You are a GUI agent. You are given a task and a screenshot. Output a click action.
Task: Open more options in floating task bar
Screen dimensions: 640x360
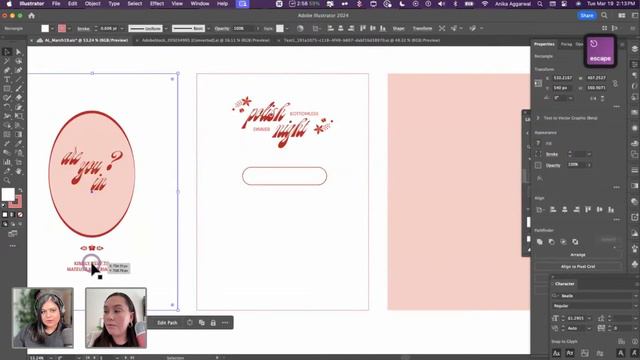pos(225,322)
